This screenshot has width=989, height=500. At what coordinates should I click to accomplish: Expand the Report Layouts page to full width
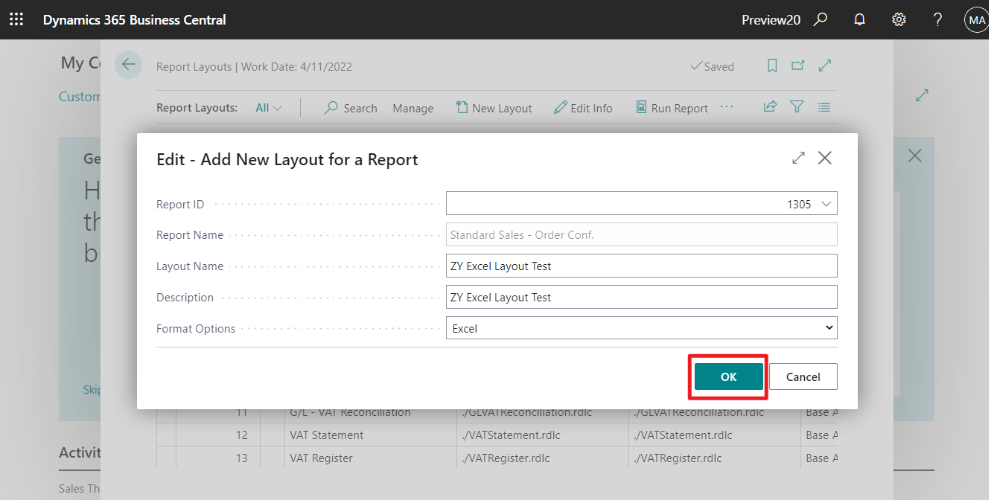824,66
